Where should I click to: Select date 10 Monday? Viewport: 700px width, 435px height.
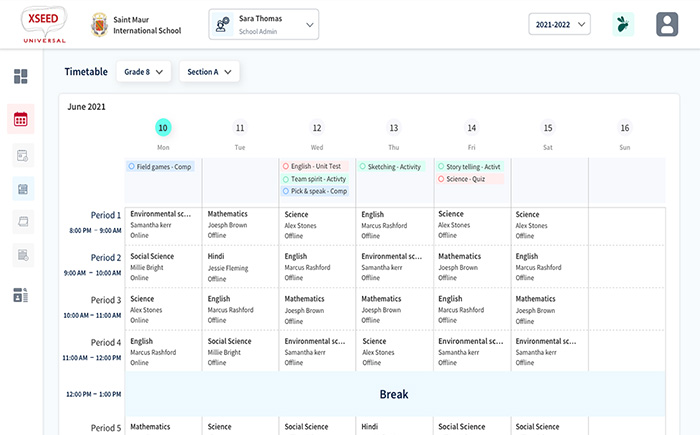click(x=163, y=128)
